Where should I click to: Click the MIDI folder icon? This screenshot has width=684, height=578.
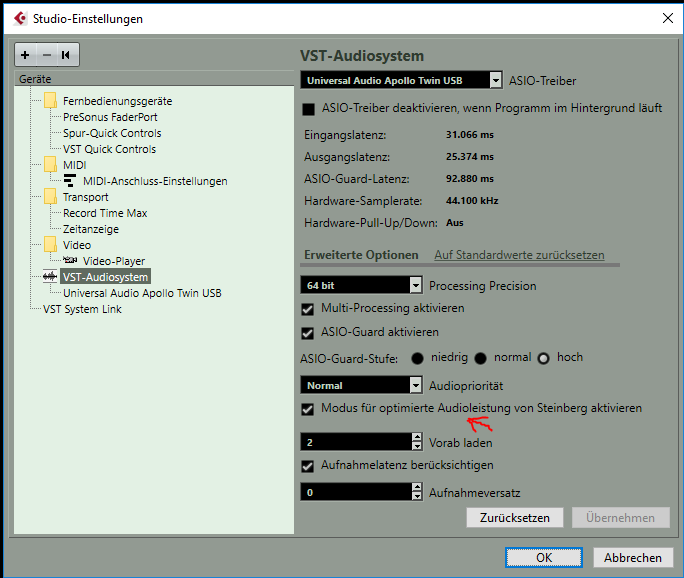[50, 164]
